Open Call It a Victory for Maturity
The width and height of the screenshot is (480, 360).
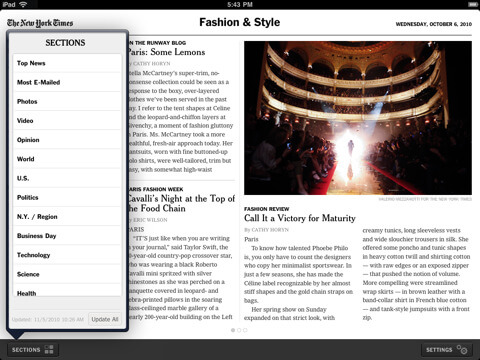click(x=300, y=218)
